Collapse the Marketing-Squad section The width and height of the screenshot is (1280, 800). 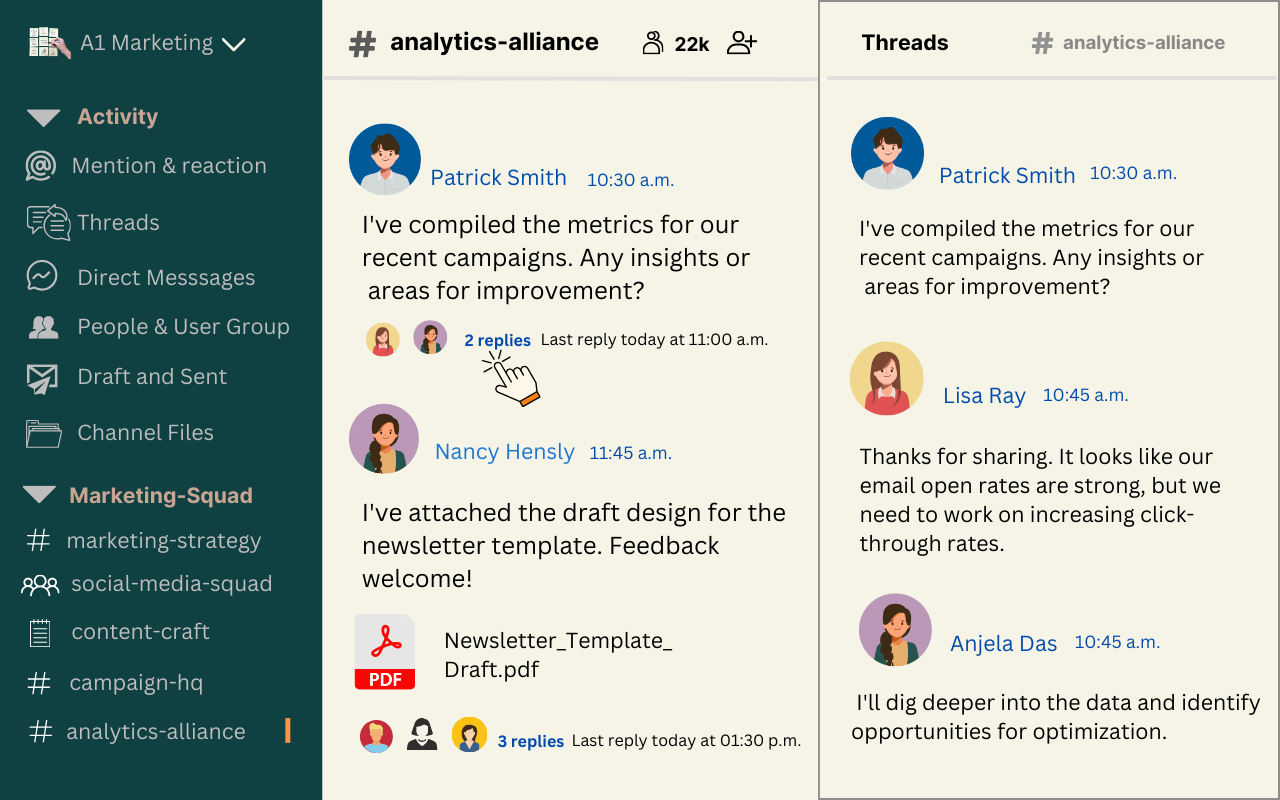tap(39, 495)
